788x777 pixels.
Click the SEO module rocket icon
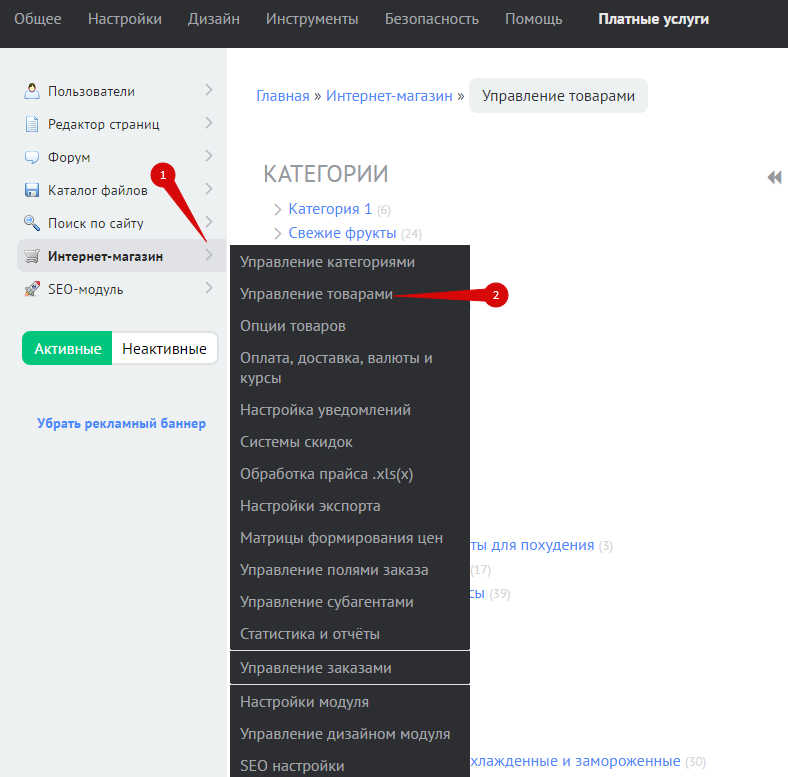[32, 289]
